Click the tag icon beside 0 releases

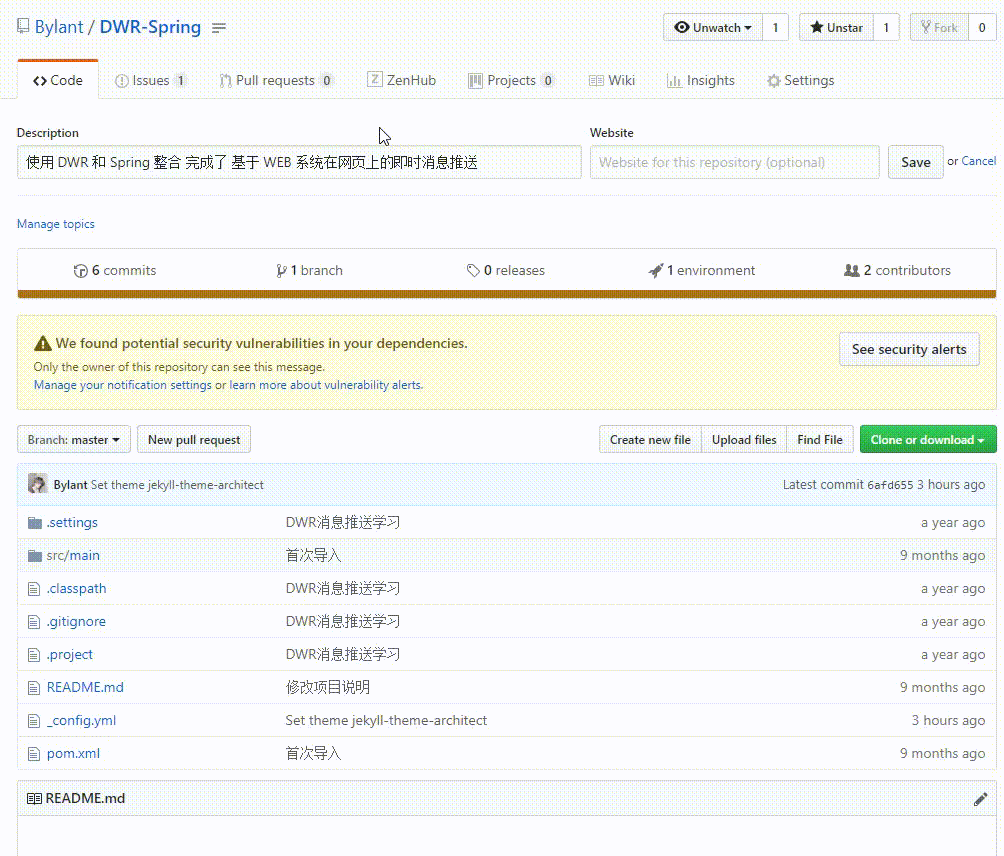473,270
